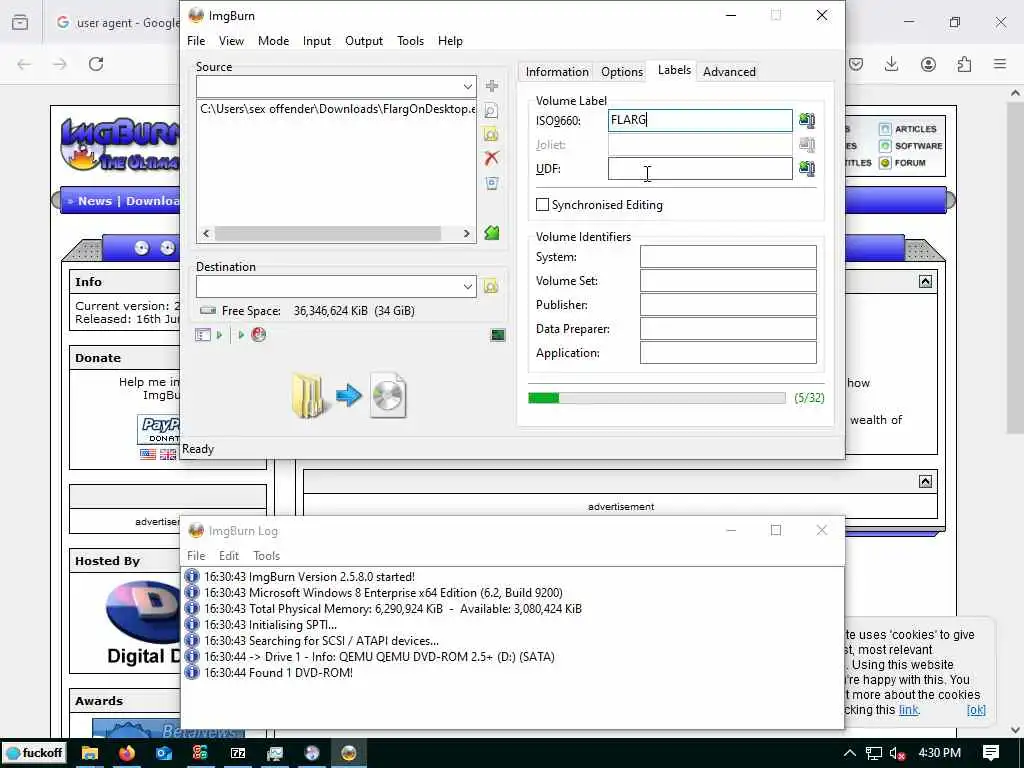Viewport: 1024px width, 768px height.
Task: Click Firefox reload icon in browser
Action: pyautogui.click(x=96, y=64)
